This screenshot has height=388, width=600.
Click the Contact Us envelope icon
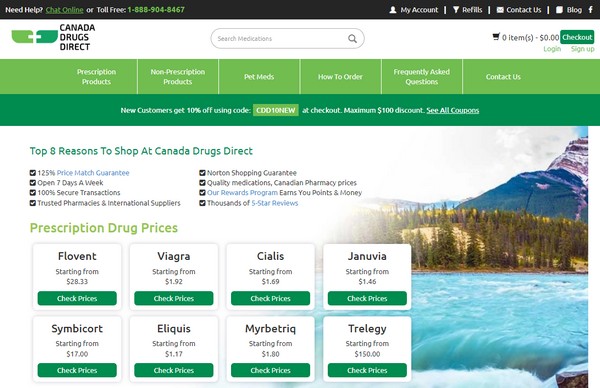point(500,10)
